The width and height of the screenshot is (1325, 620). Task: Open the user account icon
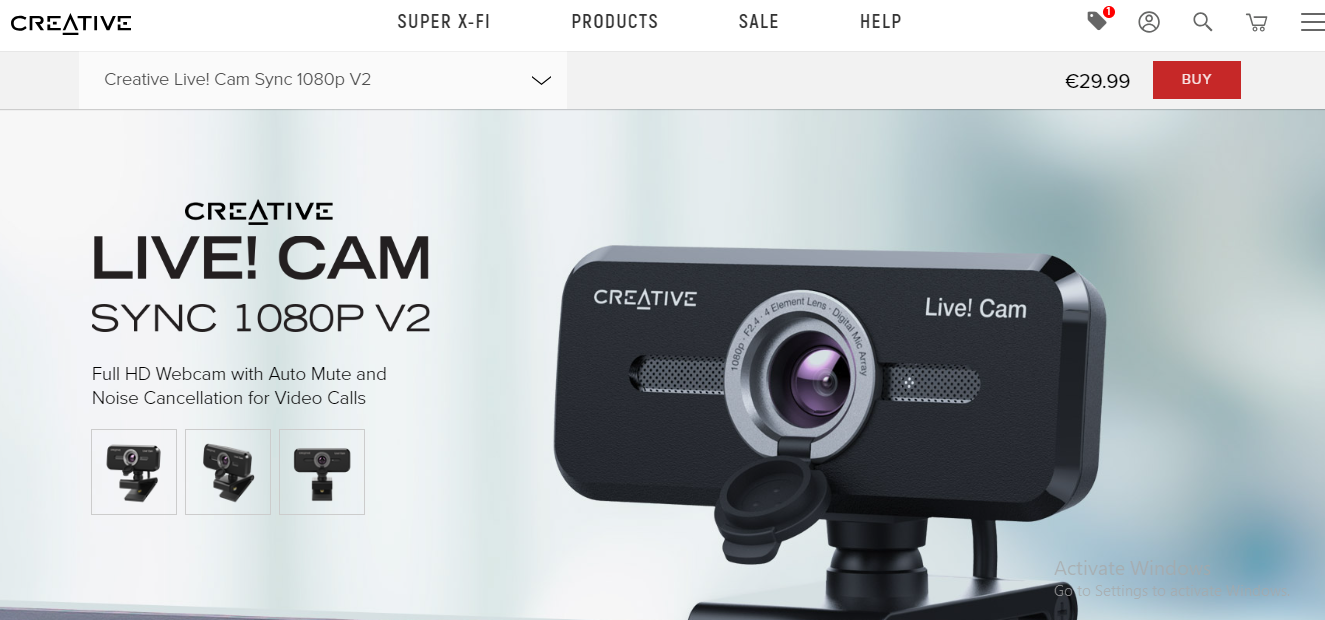[x=1149, y=22]
